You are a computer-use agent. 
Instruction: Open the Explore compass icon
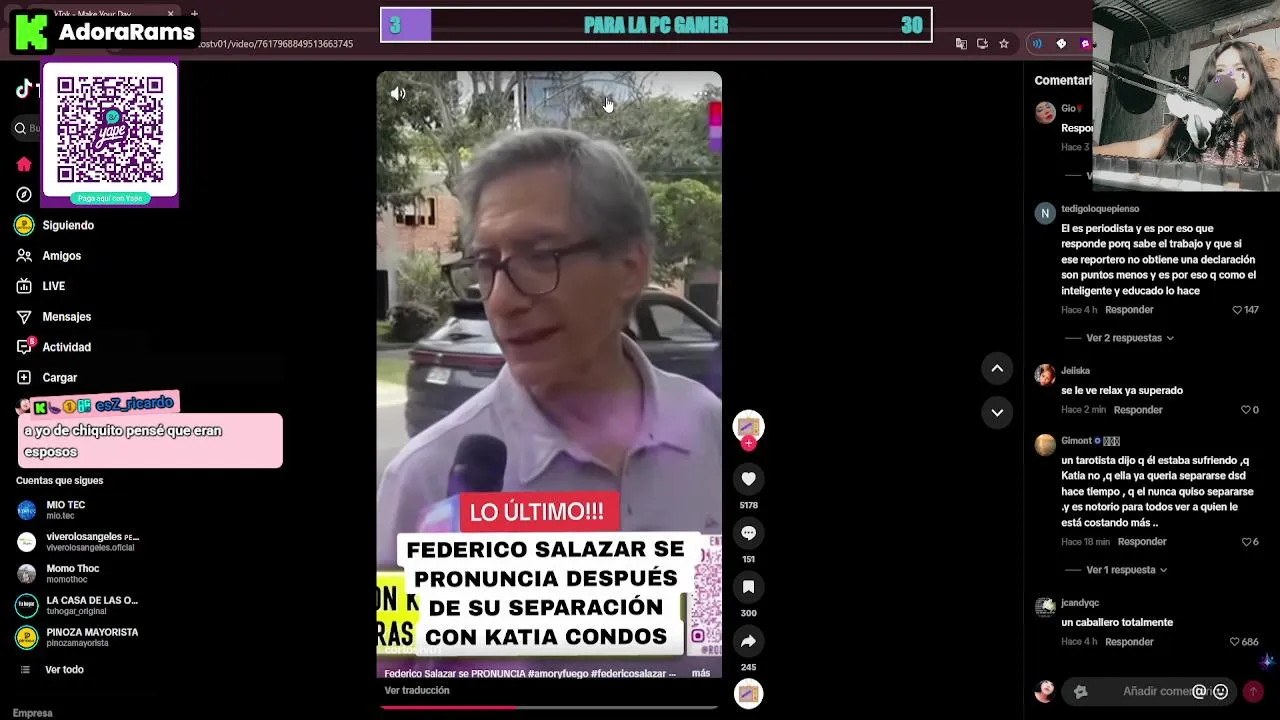(24, 194)
